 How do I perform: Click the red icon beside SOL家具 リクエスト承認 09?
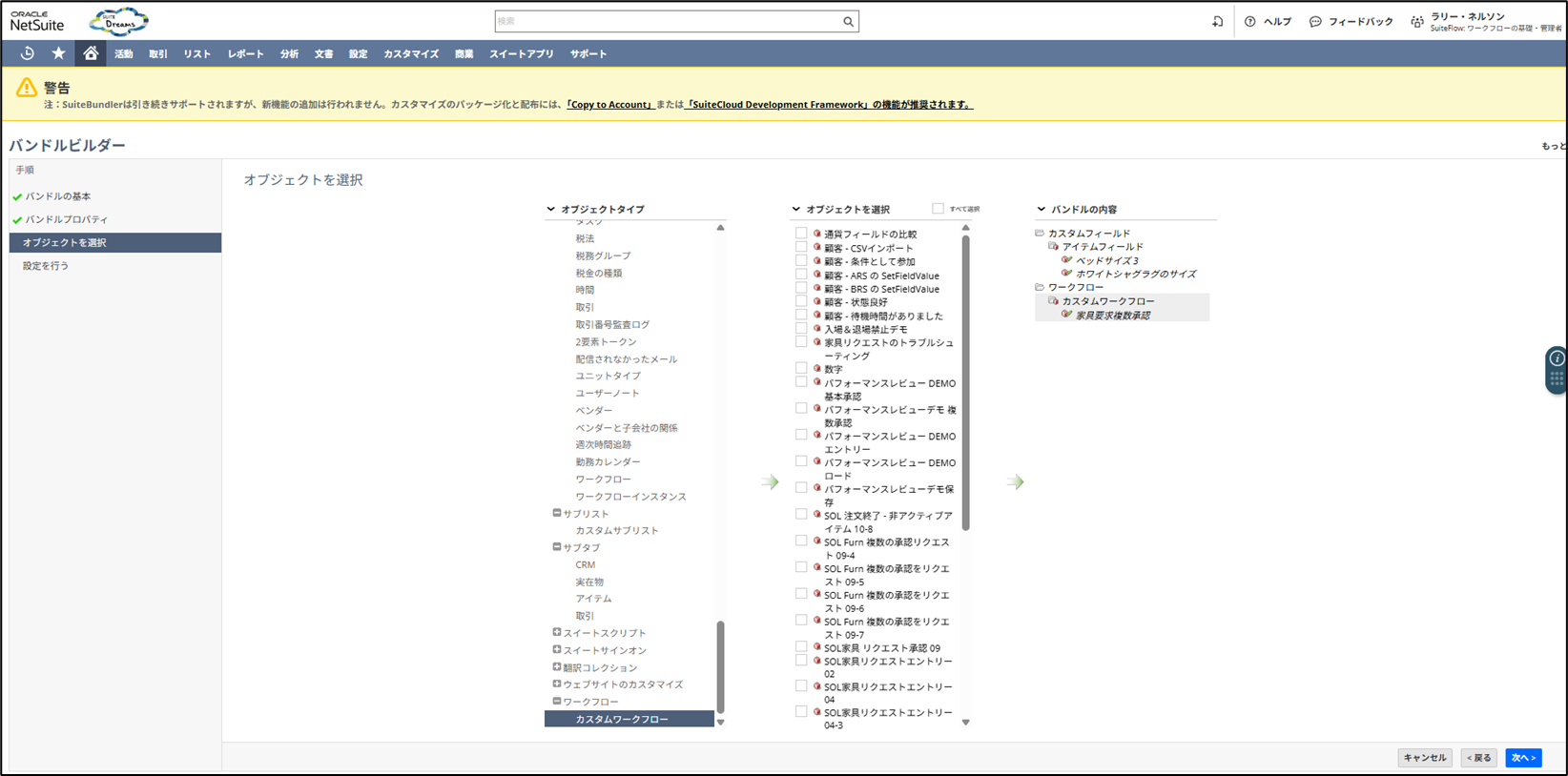coord(817,646)
